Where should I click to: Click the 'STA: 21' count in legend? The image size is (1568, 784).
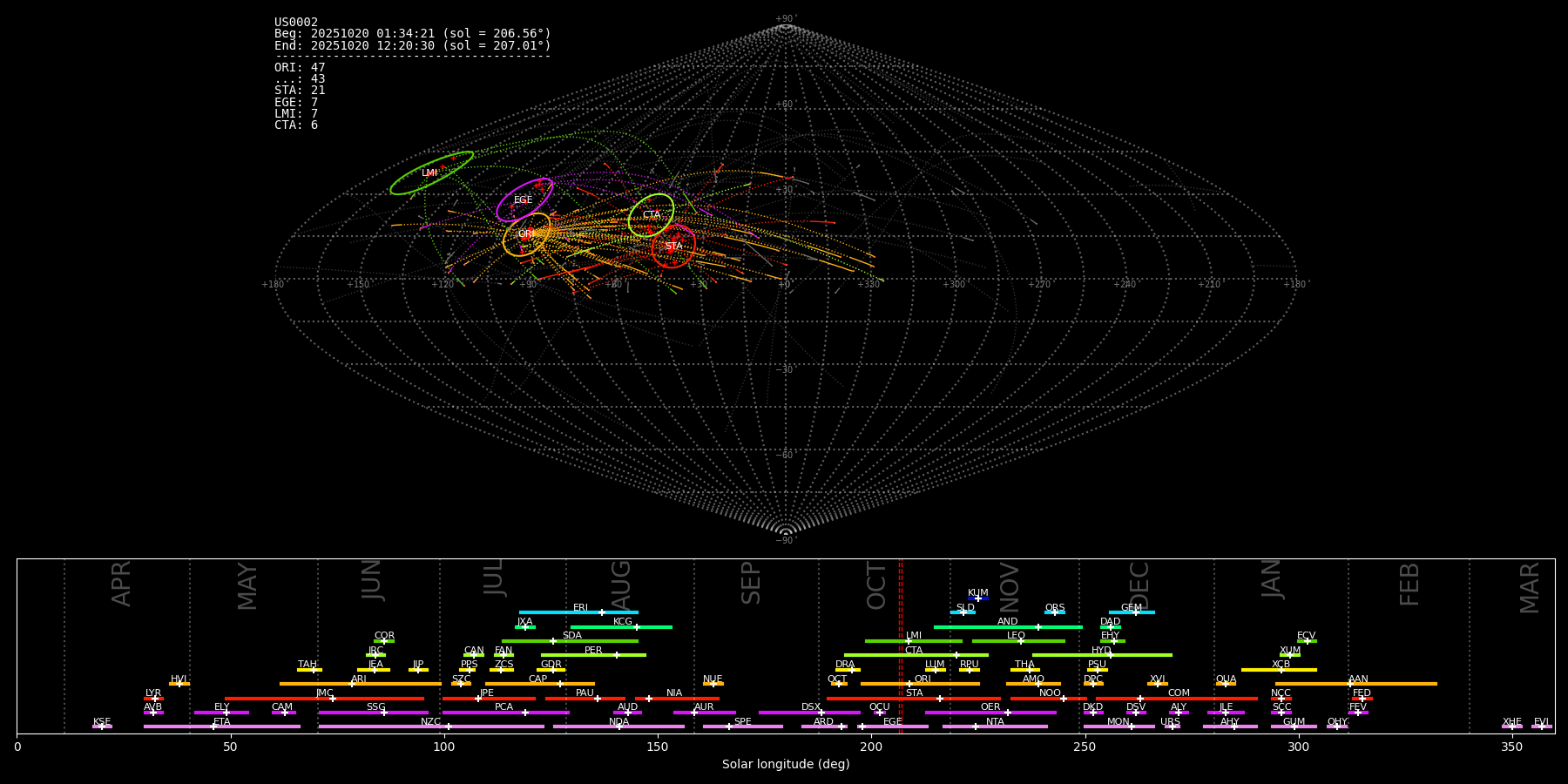pyautogui.click(x=300, y=91)
